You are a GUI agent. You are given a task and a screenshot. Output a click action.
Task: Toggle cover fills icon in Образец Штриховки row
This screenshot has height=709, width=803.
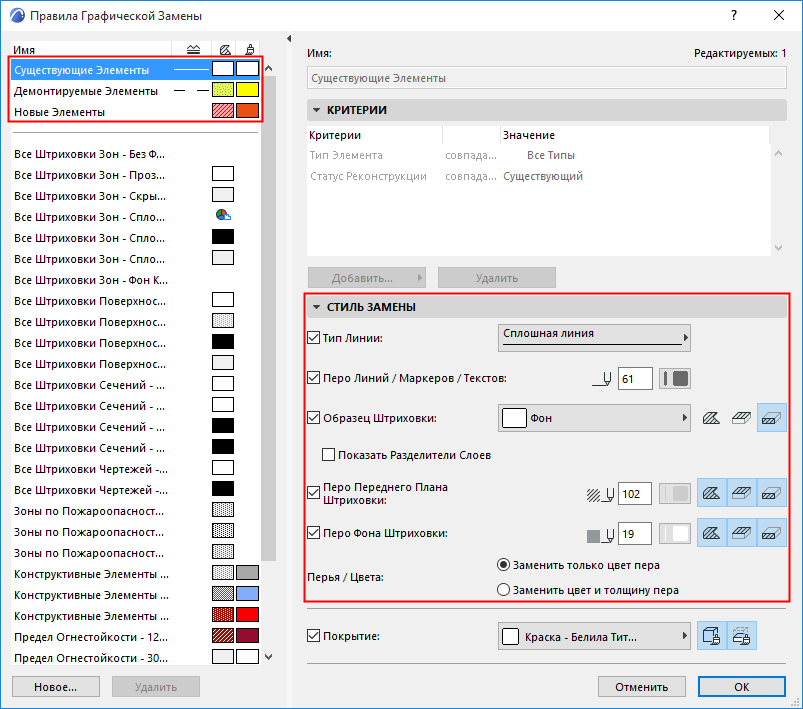click(x=741, y=418)
